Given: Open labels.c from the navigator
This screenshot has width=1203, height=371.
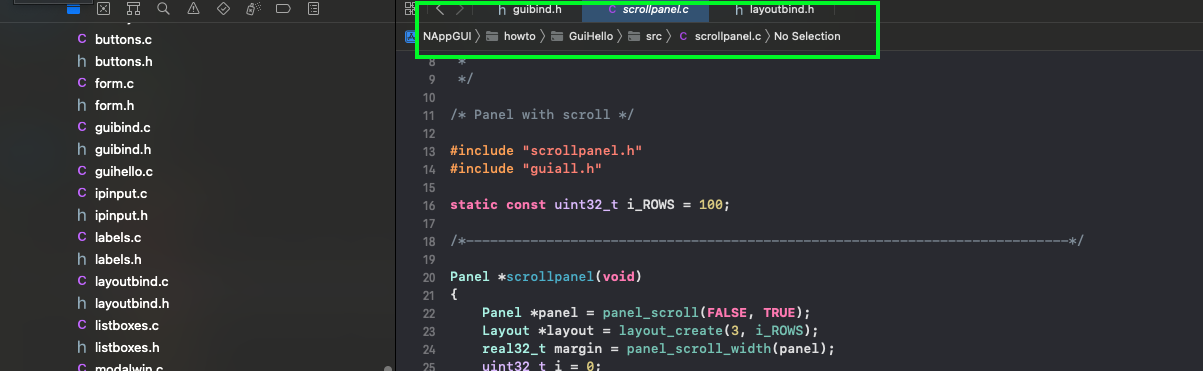Looking at the screenshot, I should (x=109, y=237).
